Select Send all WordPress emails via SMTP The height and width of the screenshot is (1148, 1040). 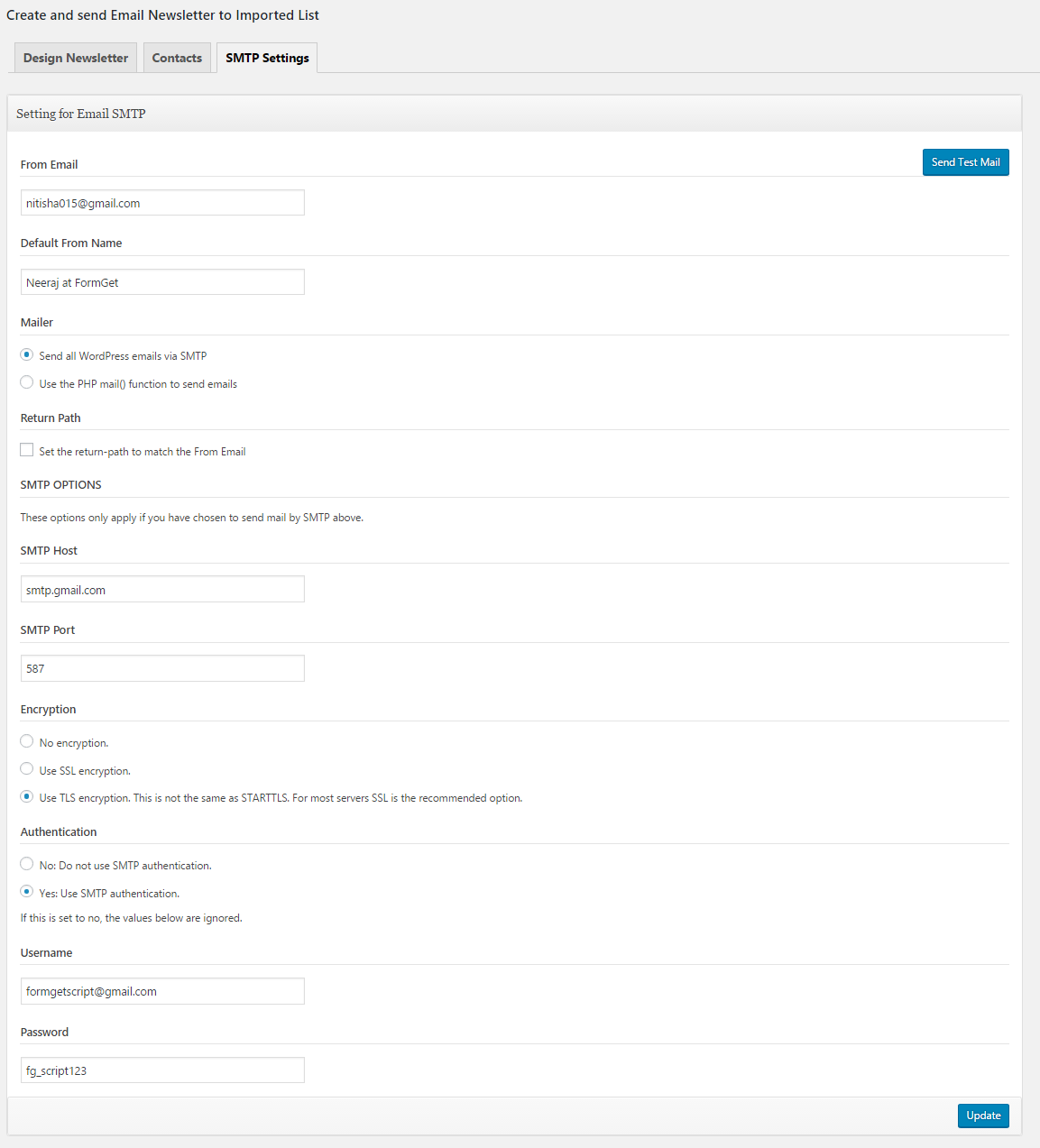pos(27,354)
